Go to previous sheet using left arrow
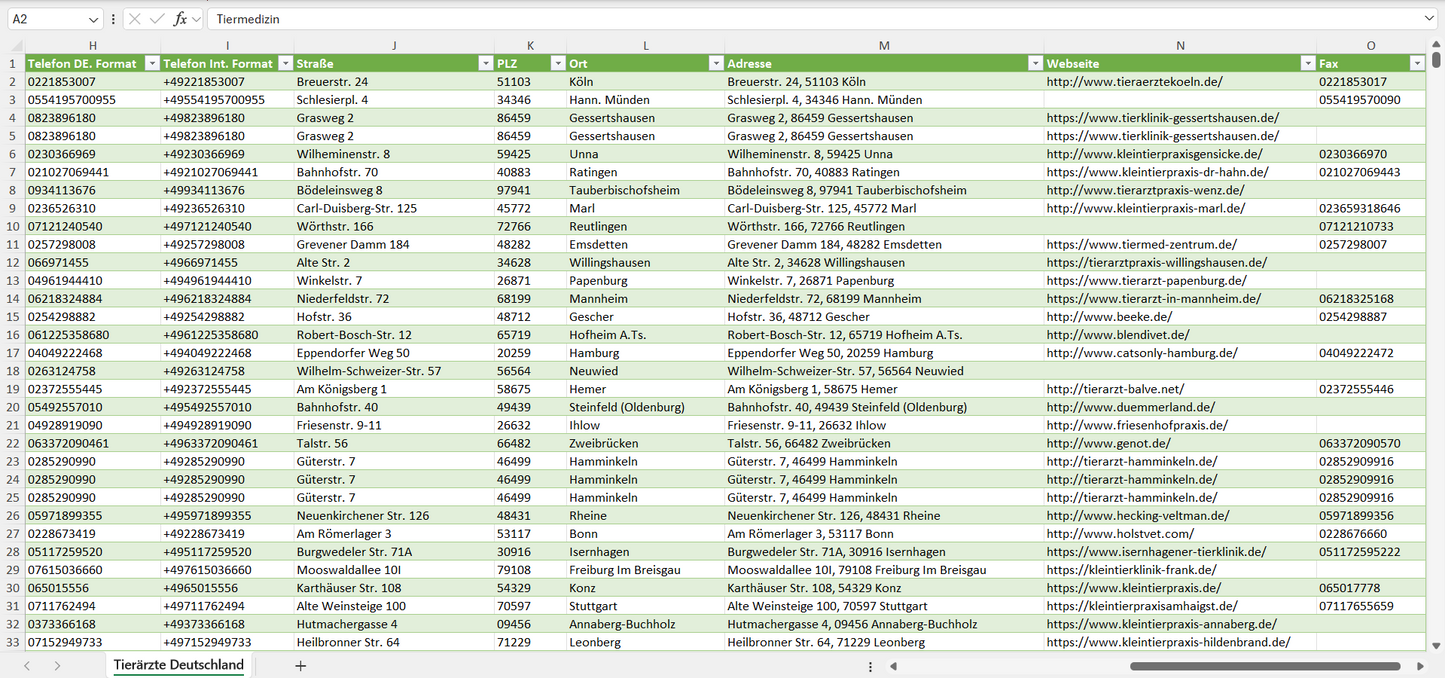 [27, 666]
